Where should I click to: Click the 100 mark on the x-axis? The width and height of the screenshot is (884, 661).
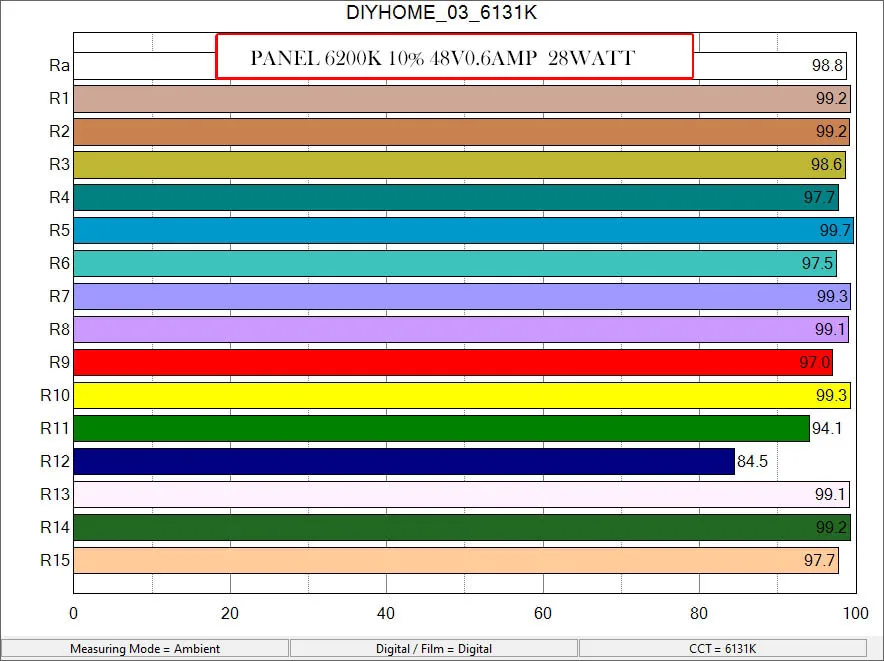click(856, 613)
